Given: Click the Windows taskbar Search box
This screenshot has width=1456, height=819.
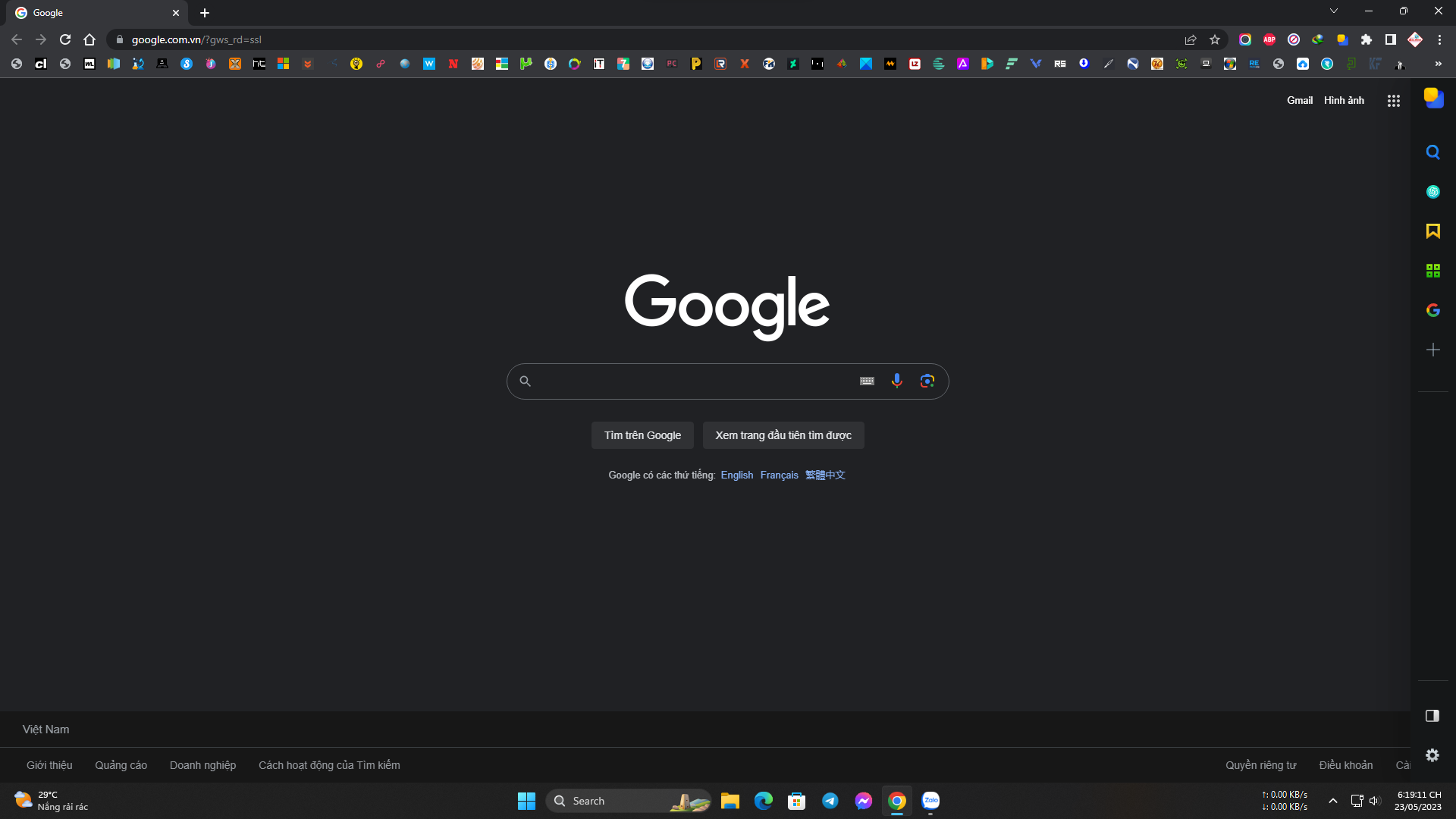Looking at the screenshot, I should pyautogui.click(x=629, y=801).
